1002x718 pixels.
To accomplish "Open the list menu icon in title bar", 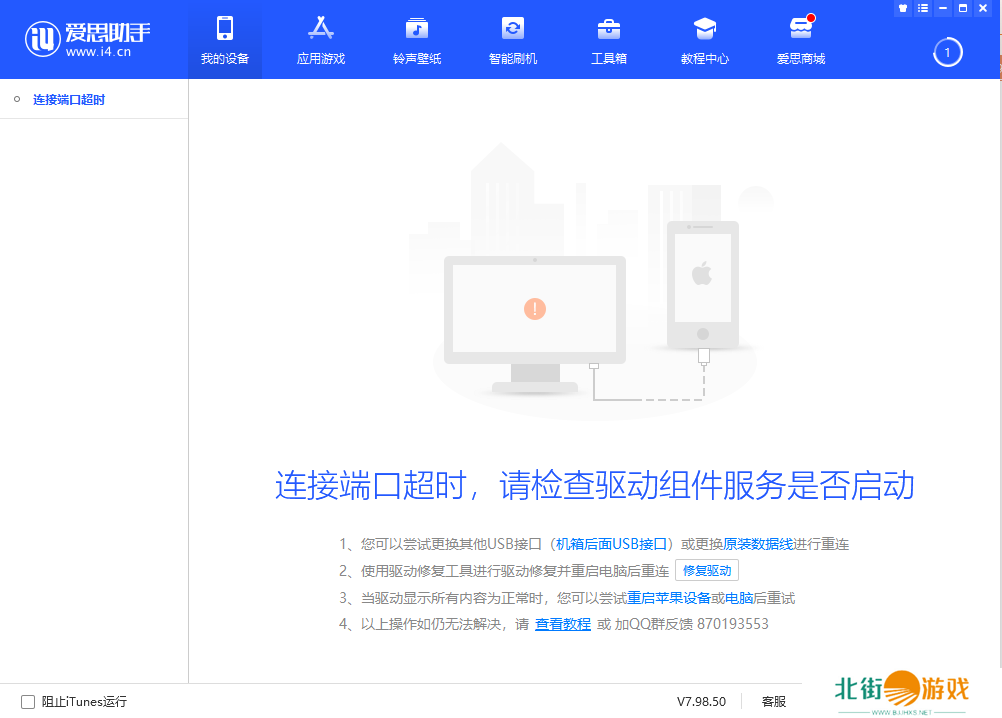I will coord(922,8).
